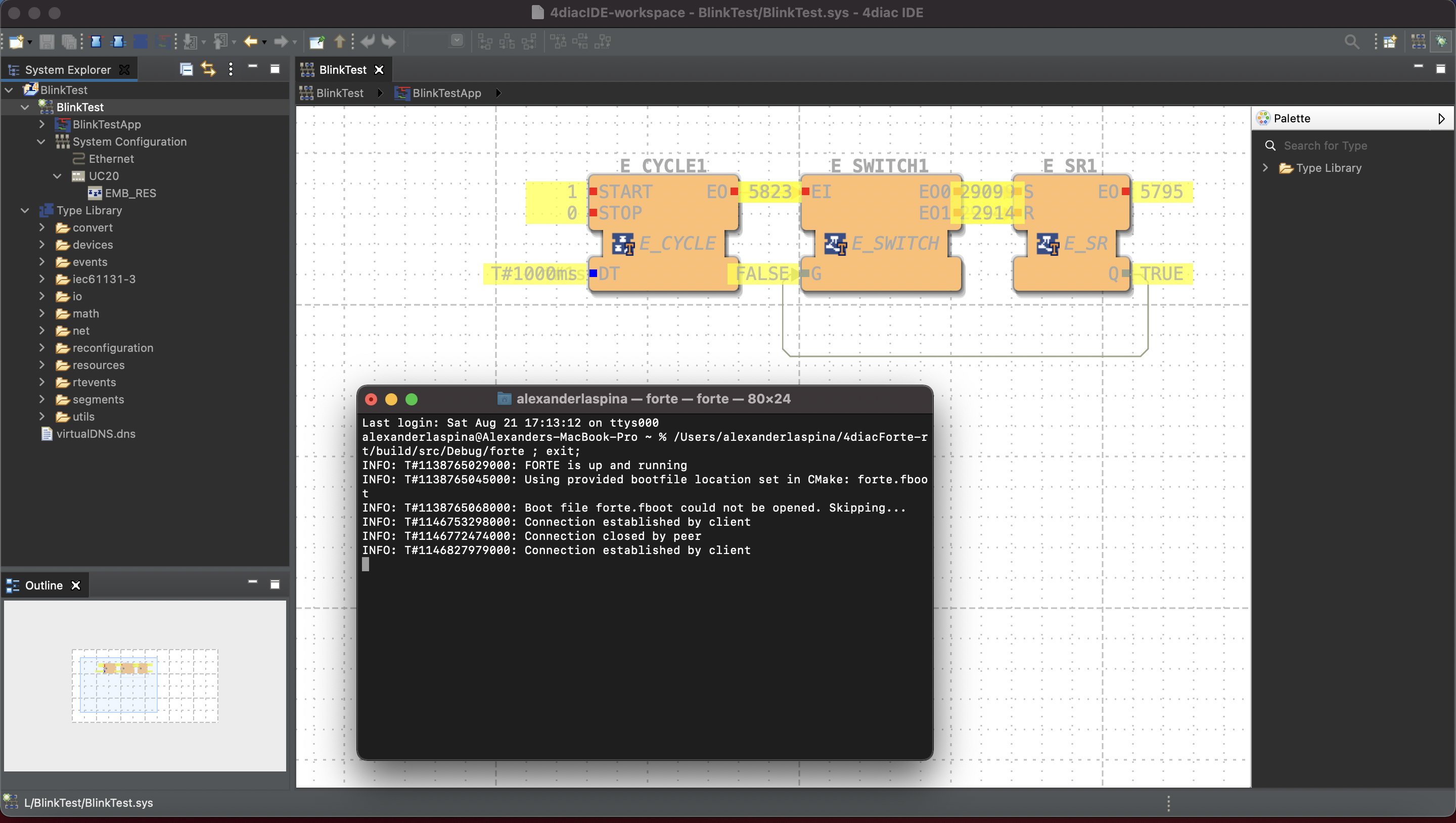Screen dimensions: 1456x823
Task: Close the BlinkTest editor tab
Action: [x=379, y=70]
